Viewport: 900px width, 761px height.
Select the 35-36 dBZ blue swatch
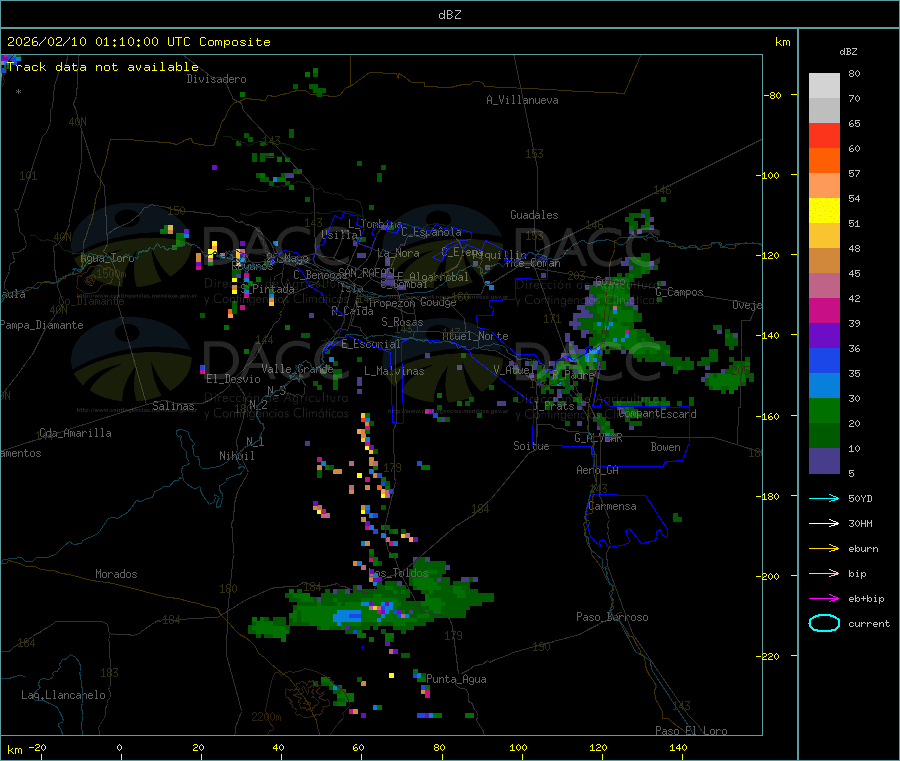(824, 360)
